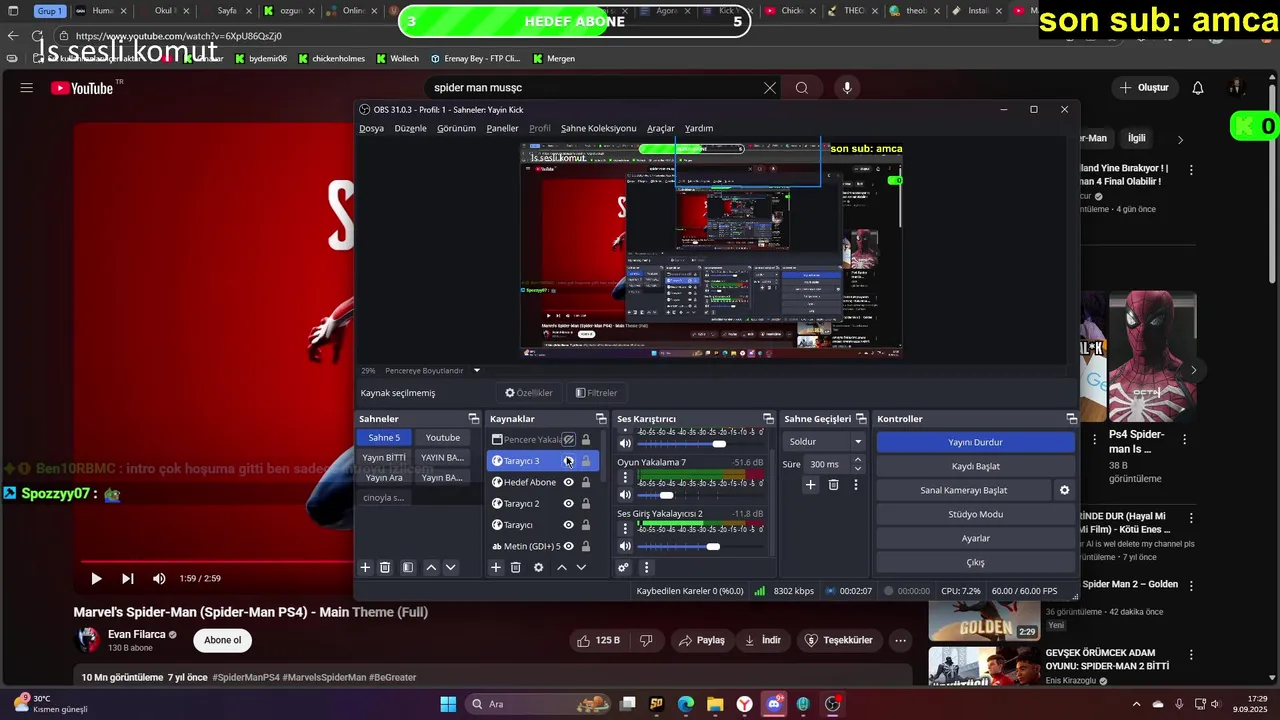Toggle lock on Tarayıcı 2 source
1280x720 pixels.
point(586,503)
